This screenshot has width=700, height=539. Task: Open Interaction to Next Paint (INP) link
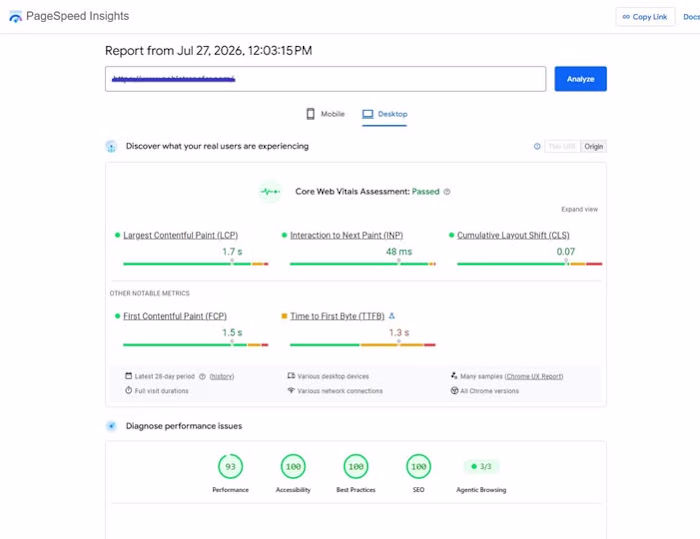point(346,235)
